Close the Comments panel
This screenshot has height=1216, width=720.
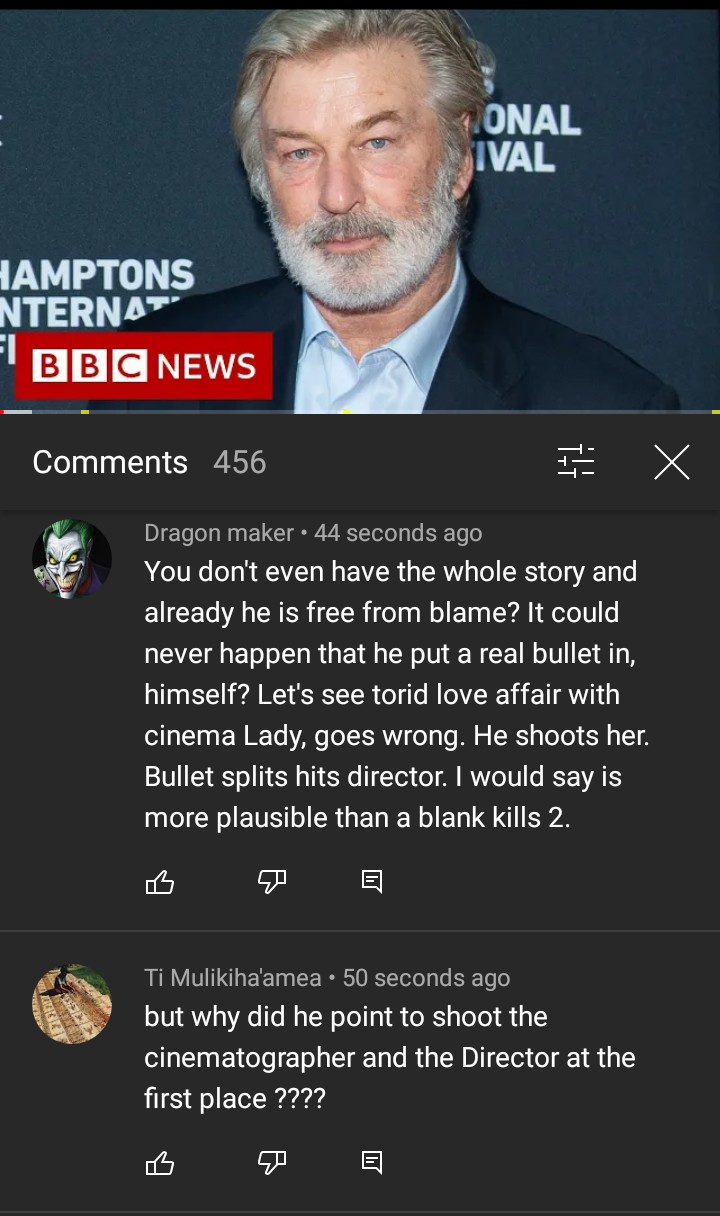(672, 462)
